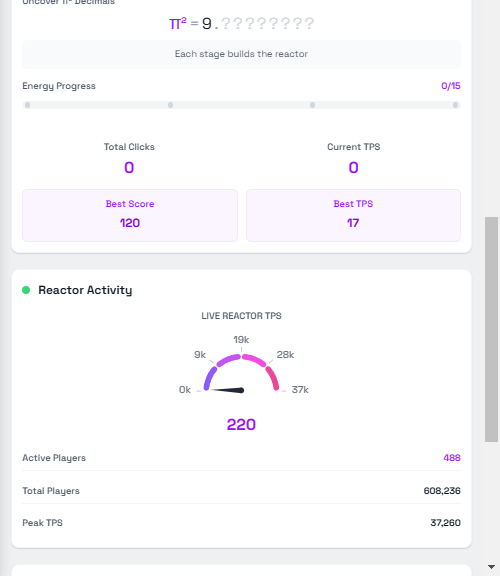Image resolution: width=500 pixels, height=576 pixels.
Task: Click the π² = 9.???????? decimals display
Action: pyautogui.click(x=241, y=24)
